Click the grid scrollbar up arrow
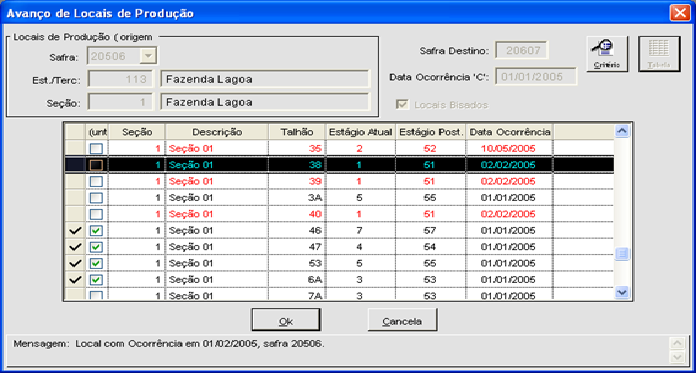This screenshot has height=373, width=696. click(x=622, y=131)
